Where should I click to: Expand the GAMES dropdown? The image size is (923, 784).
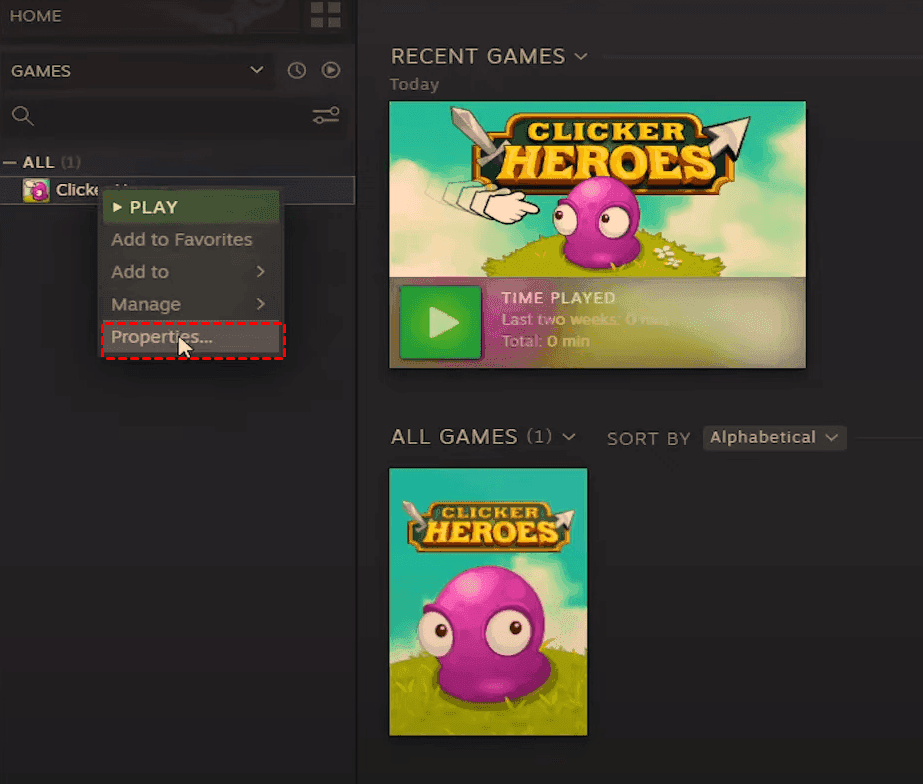(257, 70)
